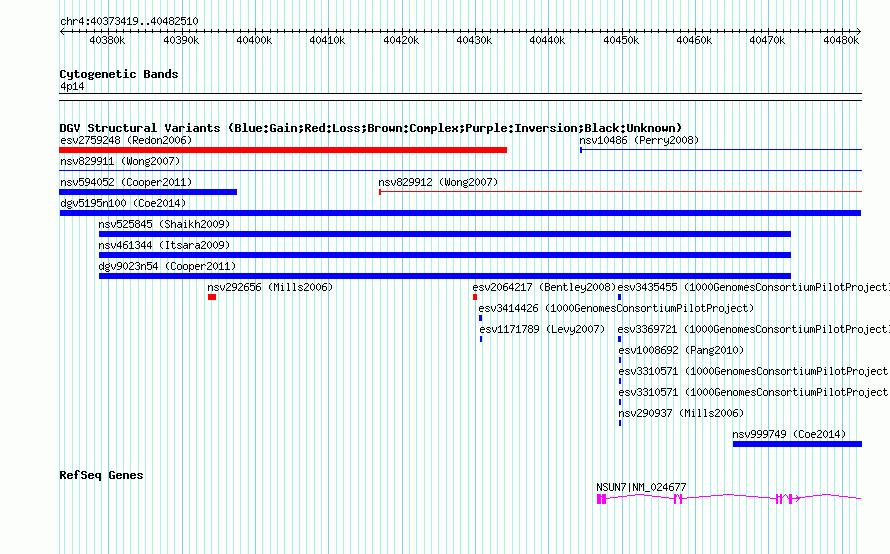Click the DGV Structural Variants track title

click(x=371, y=128)
